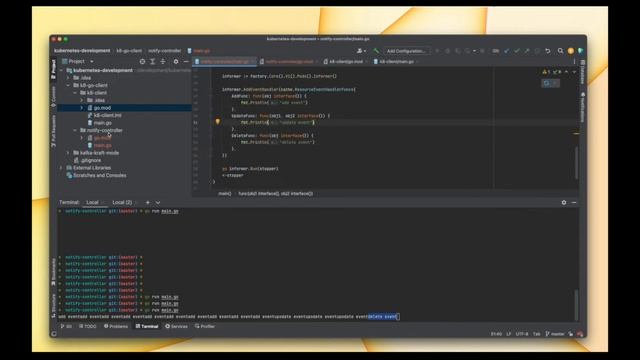Viewport: 640px width, 360px height.
Task: Open the Profiler tool window
Action: click(205, 327)
